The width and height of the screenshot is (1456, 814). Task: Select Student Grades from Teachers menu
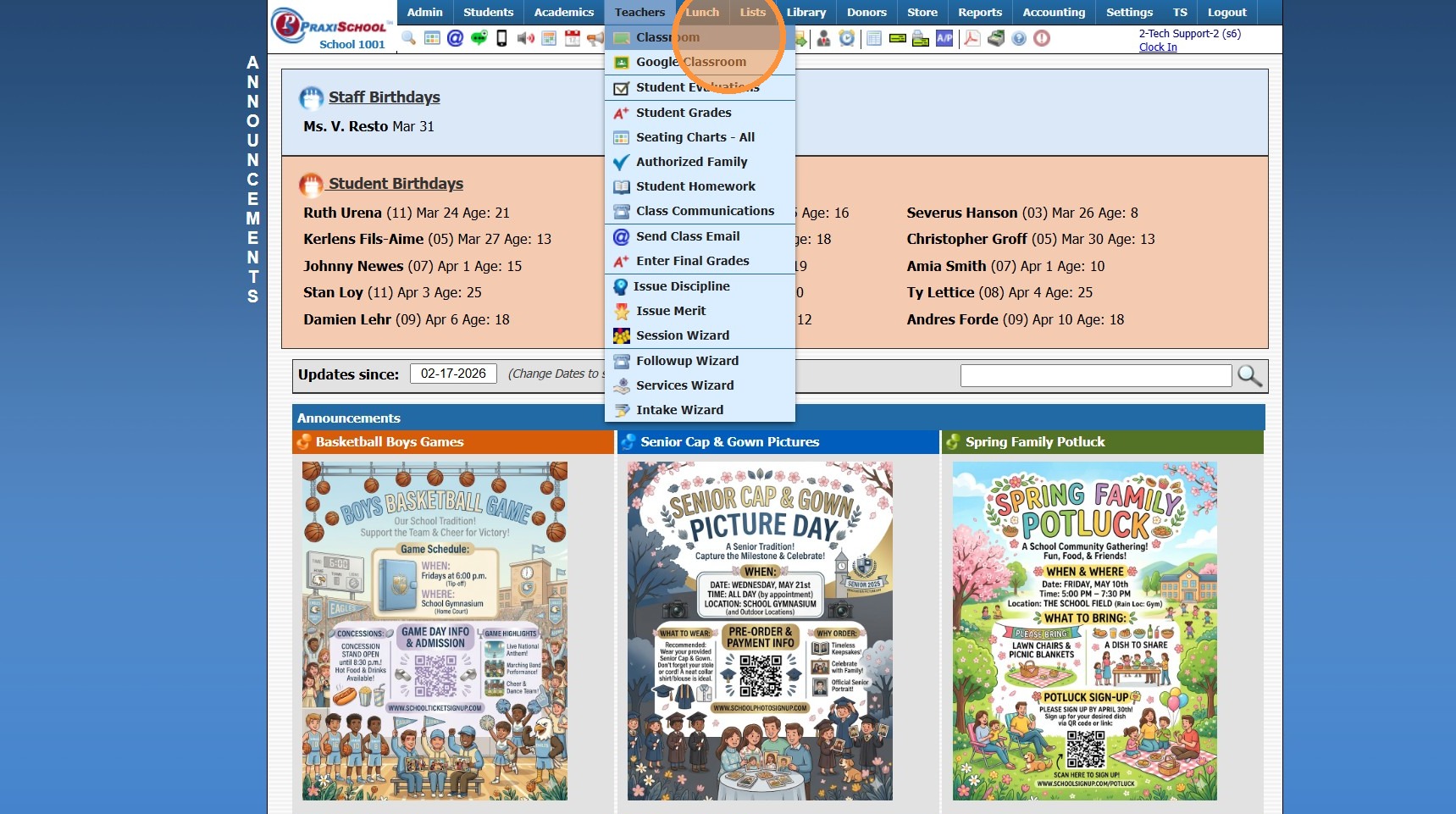coord(700,113)
